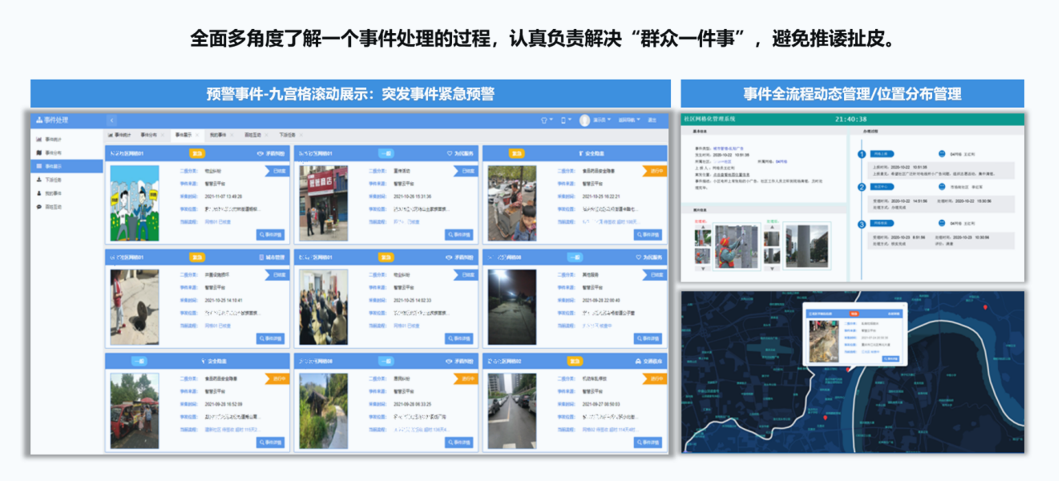Click large gray pillar photo in detail window
Image resolution: width=1059 pixels, height=481 pixels.
(x=805, y=247)
